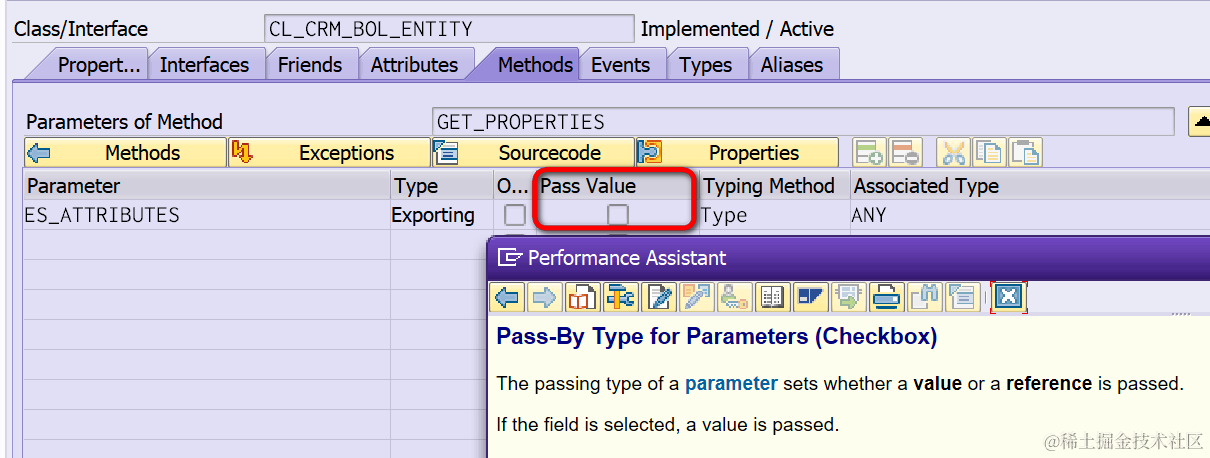Switch to the Properties tab

click(98, 65)
